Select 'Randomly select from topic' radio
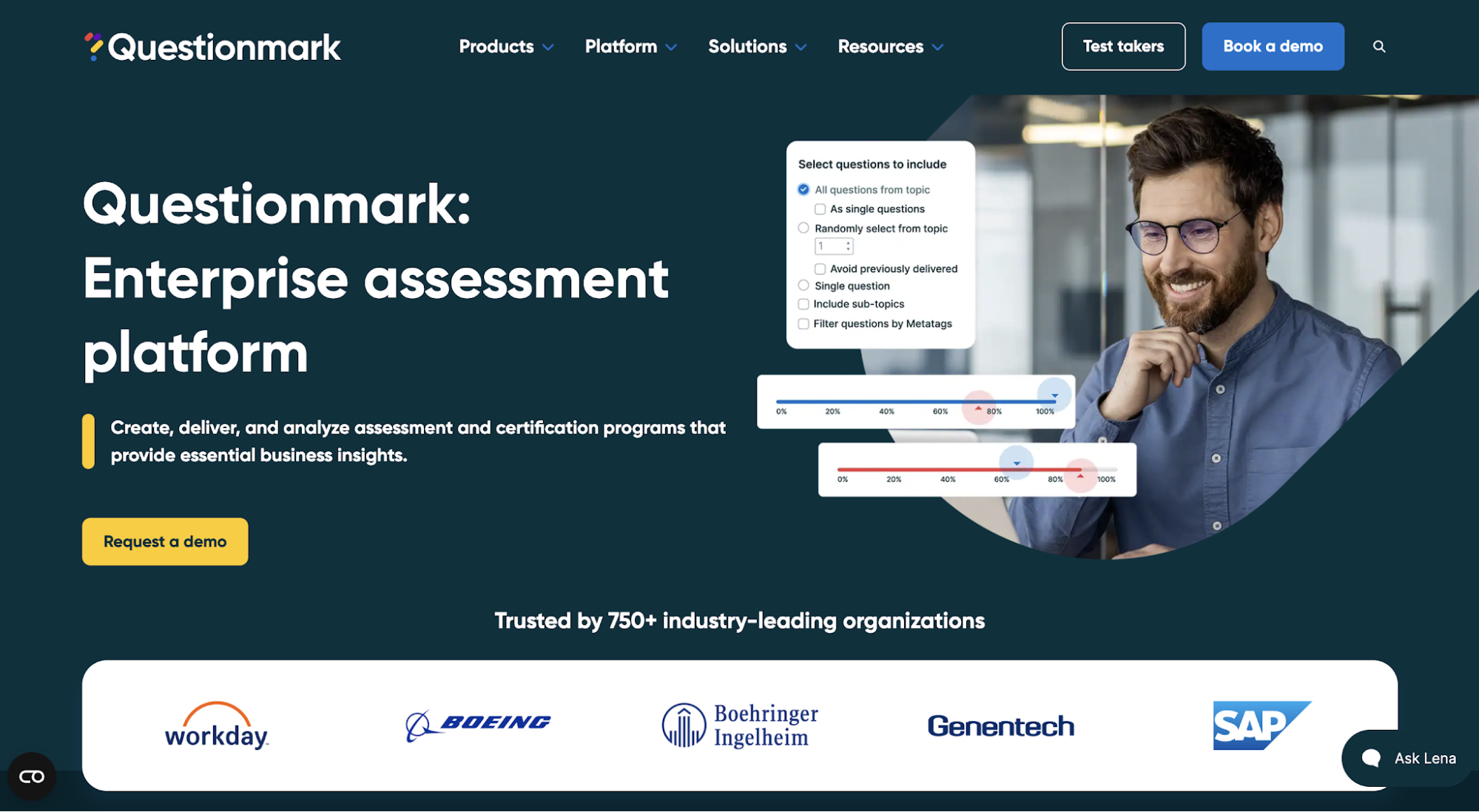The height and width of the screenshot is (812, 1479). tap(803, 229)
